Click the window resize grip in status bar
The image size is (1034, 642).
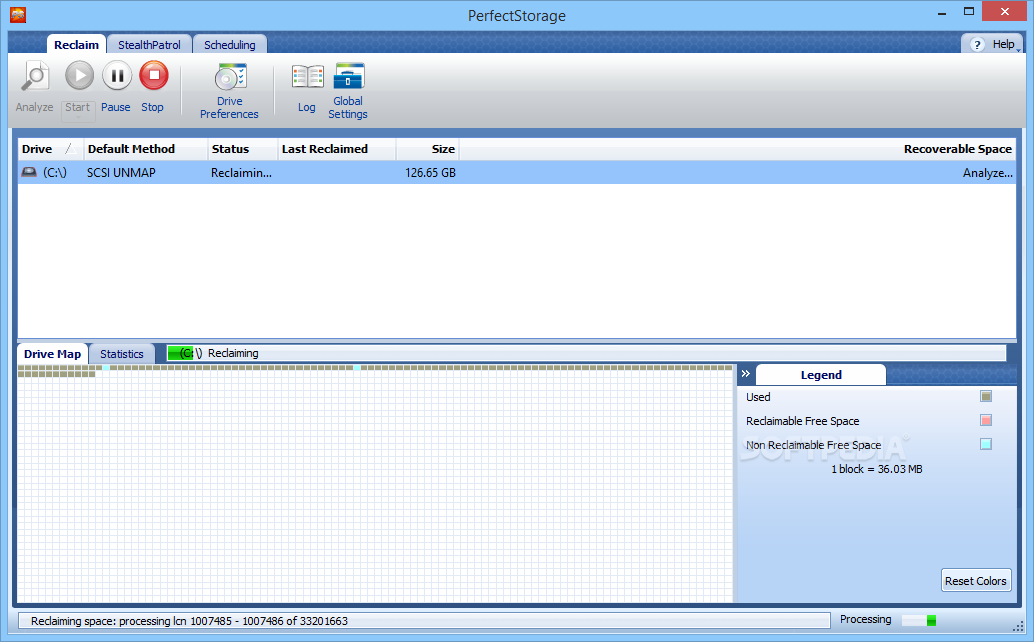point(1018,626)
